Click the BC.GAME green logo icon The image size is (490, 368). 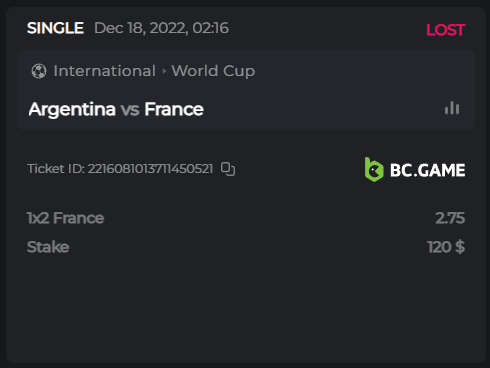tap(374, 169)
